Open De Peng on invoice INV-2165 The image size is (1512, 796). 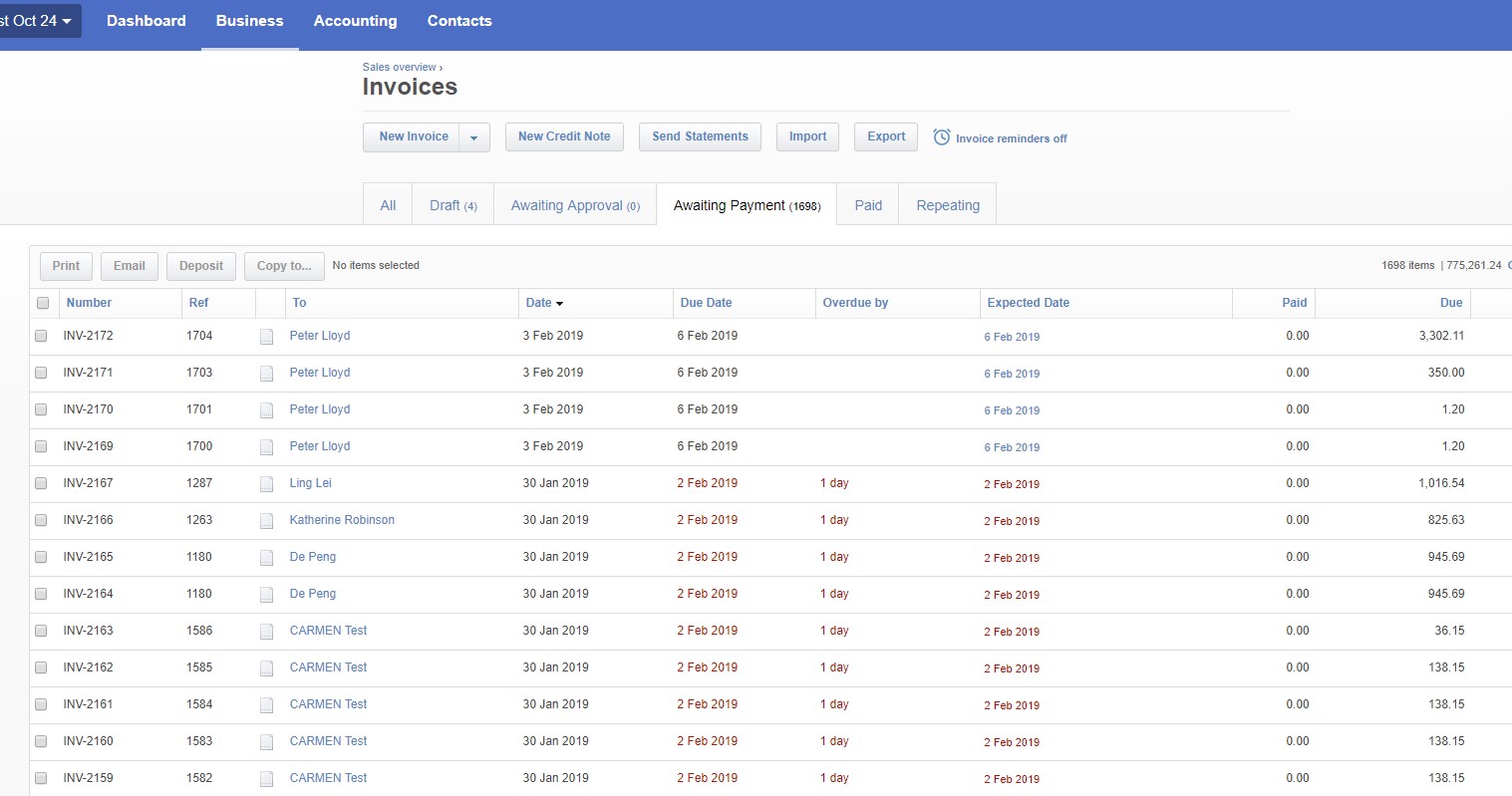(313, 557)
